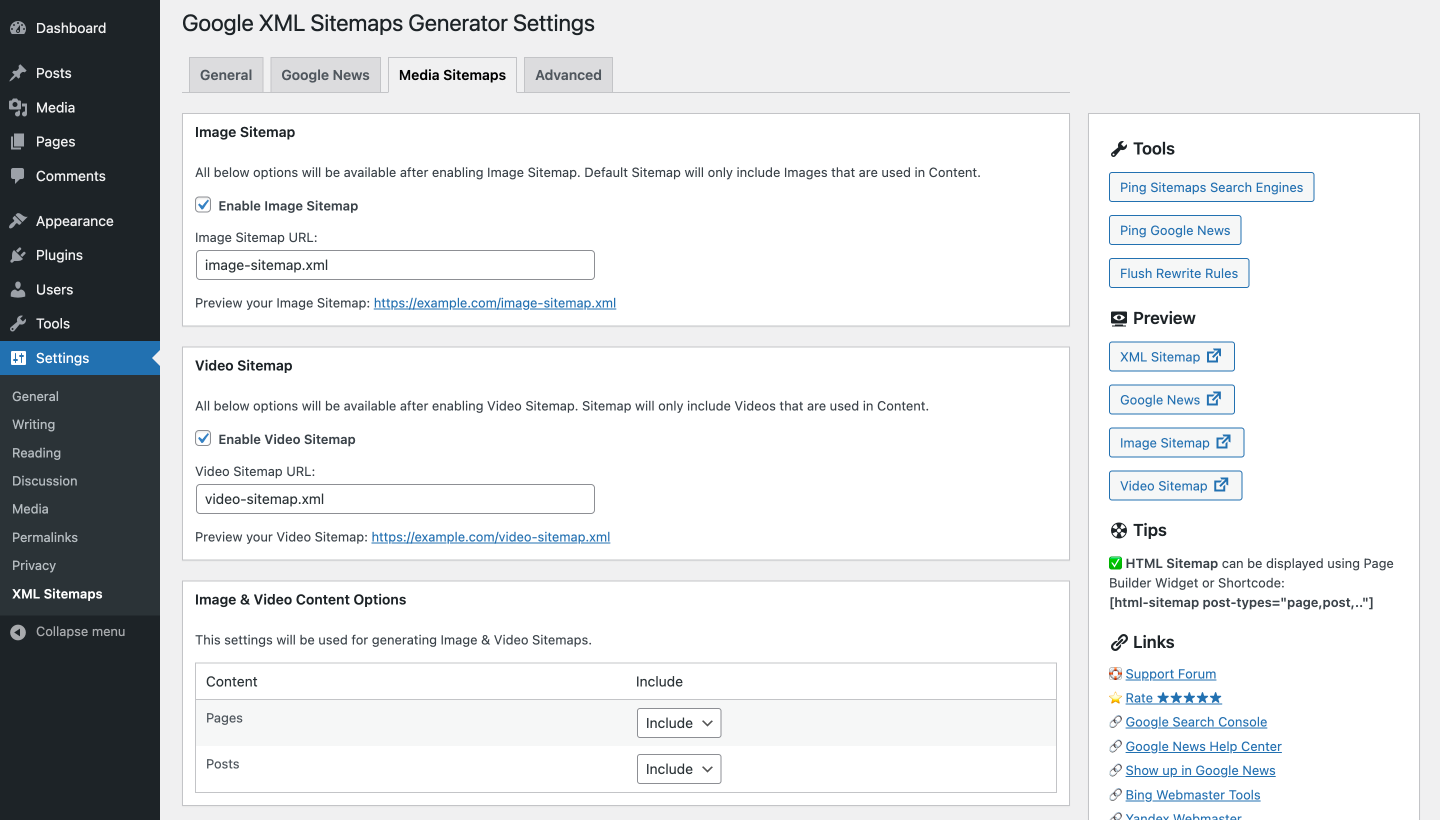Open Plugins in the admin menu

[x=80, y=255]
